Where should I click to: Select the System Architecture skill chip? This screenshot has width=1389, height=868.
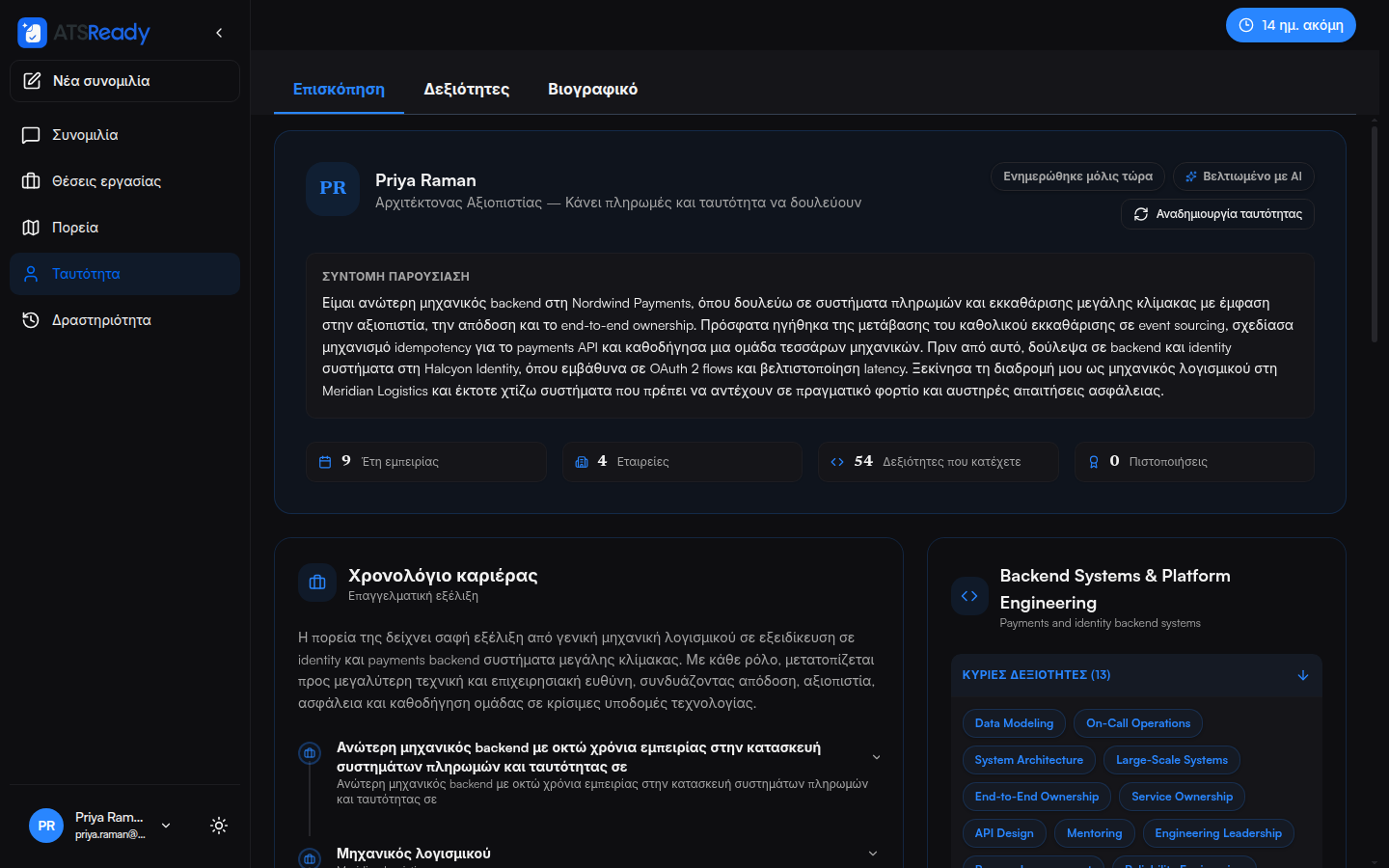coord(1029,760)
